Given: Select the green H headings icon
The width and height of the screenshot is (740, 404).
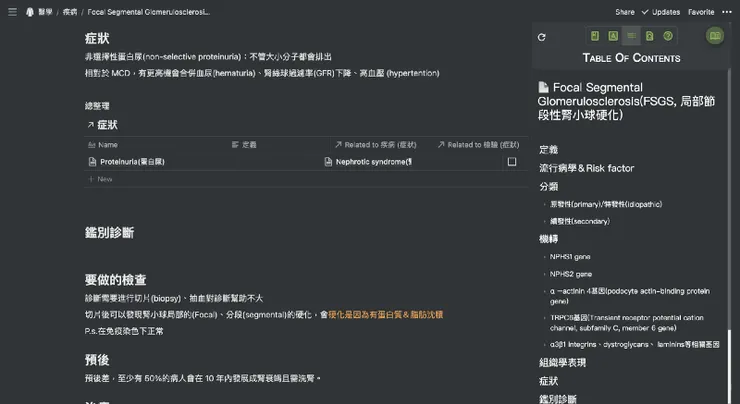Looking at the screenshot, I should pyautogui.click(x=595, y=36).
